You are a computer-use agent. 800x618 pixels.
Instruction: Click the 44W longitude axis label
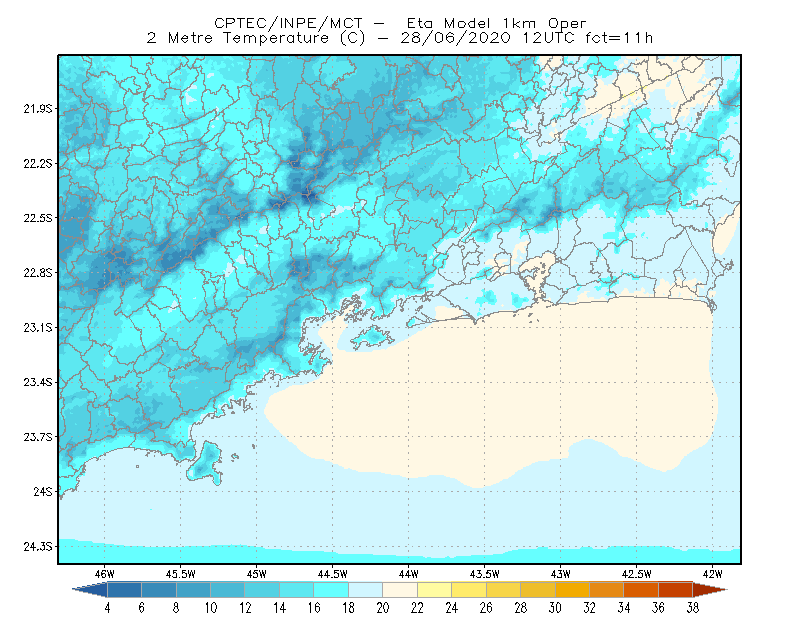tap(408, 574)
